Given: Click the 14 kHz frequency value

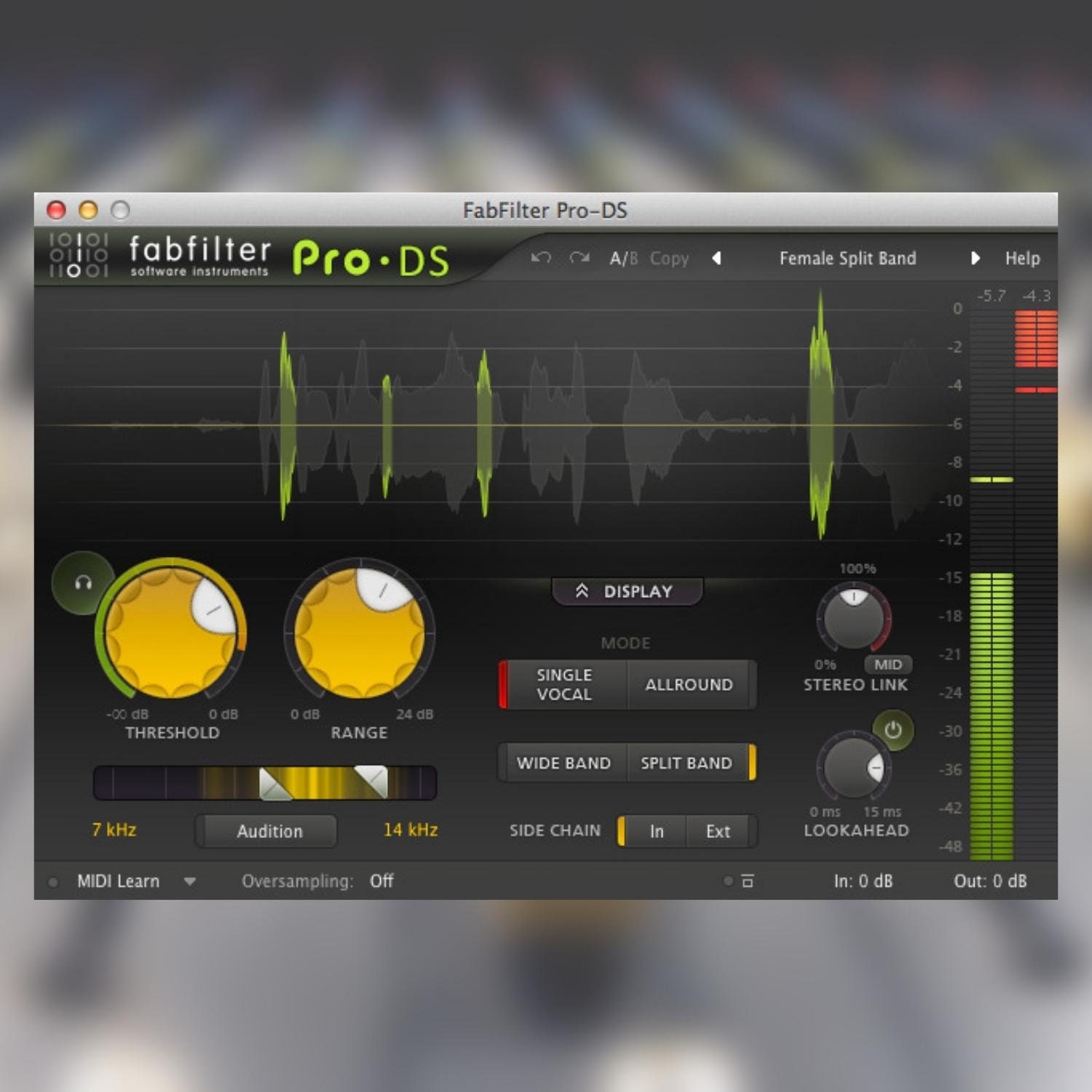Looking at the screenshot, I should (x=411, y=830).
